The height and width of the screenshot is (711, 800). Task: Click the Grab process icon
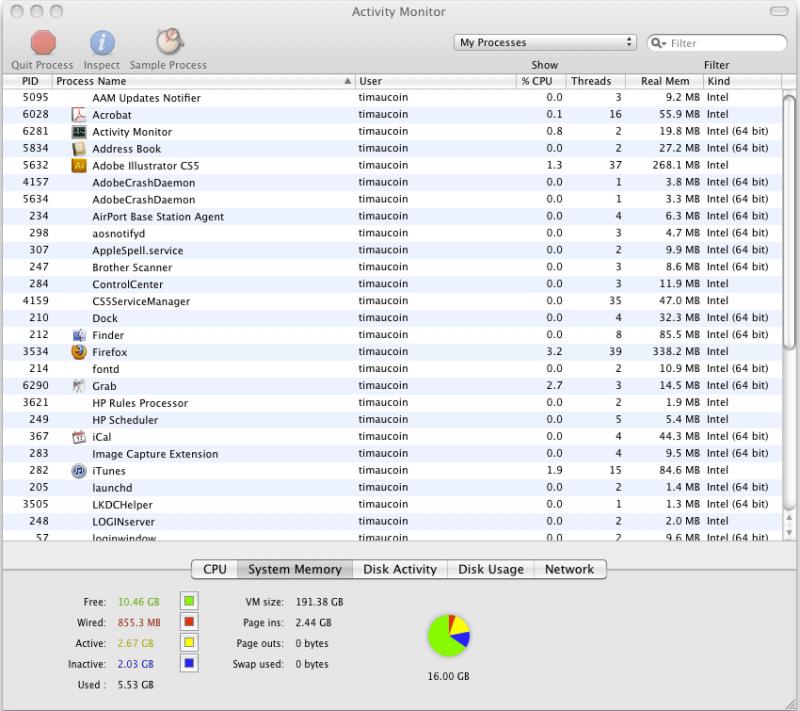point(79,386)
